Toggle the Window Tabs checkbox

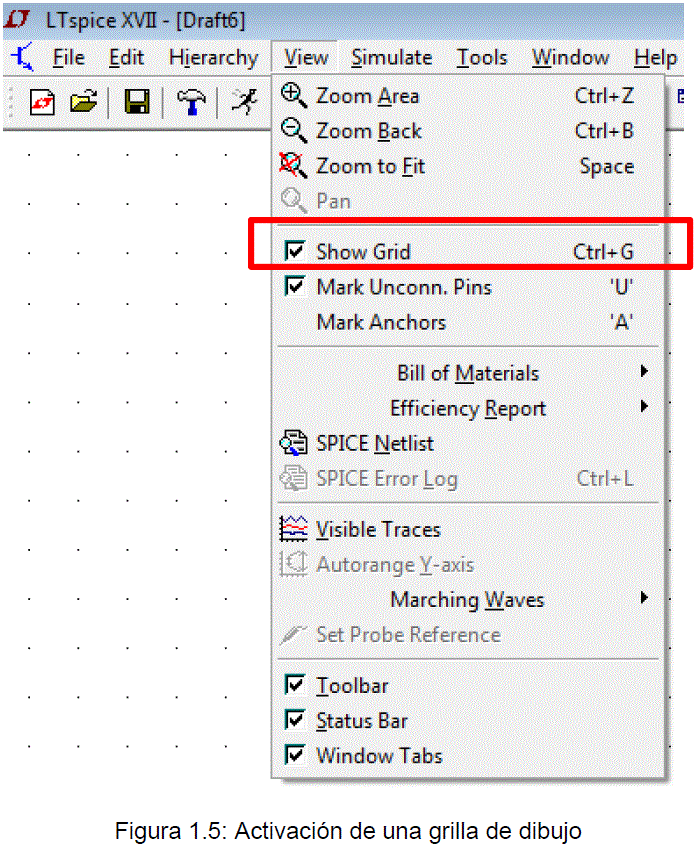point(295,754)
